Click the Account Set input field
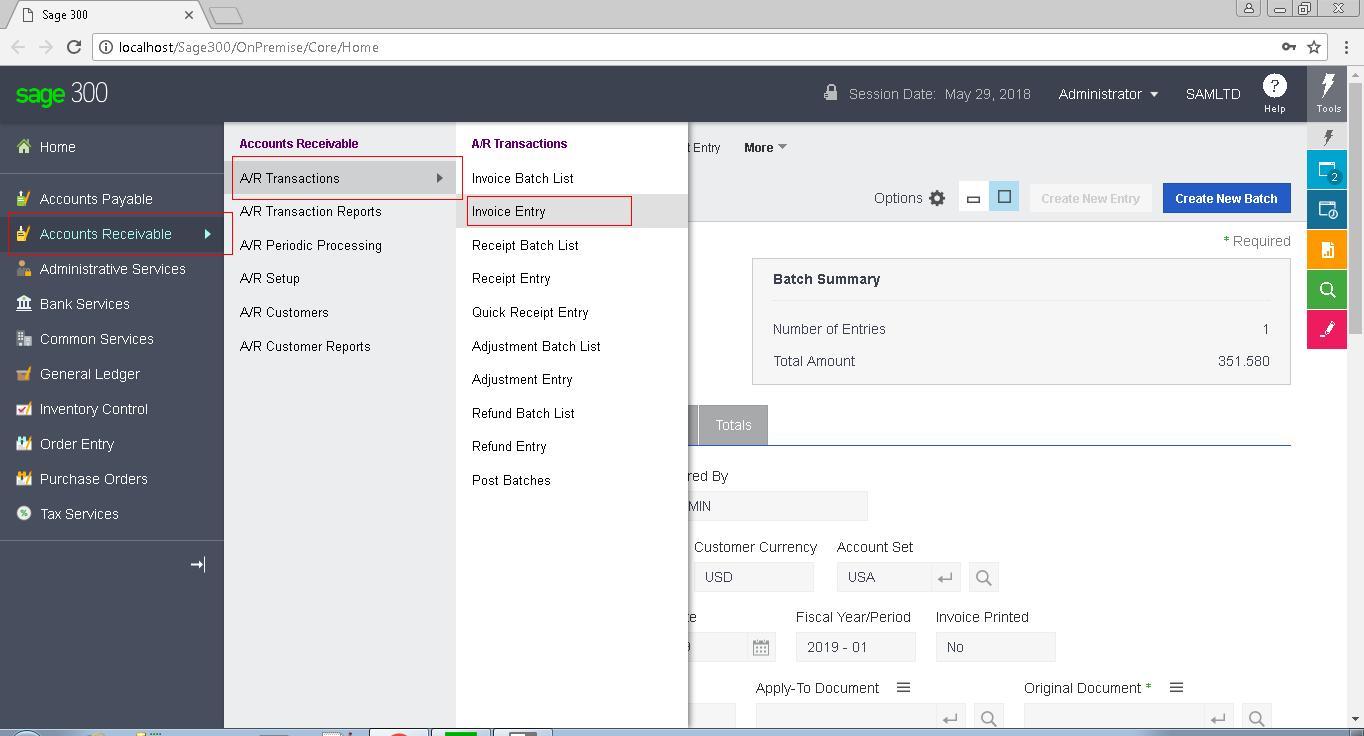Screen dimensions: 1364x736 click(884, 577)
